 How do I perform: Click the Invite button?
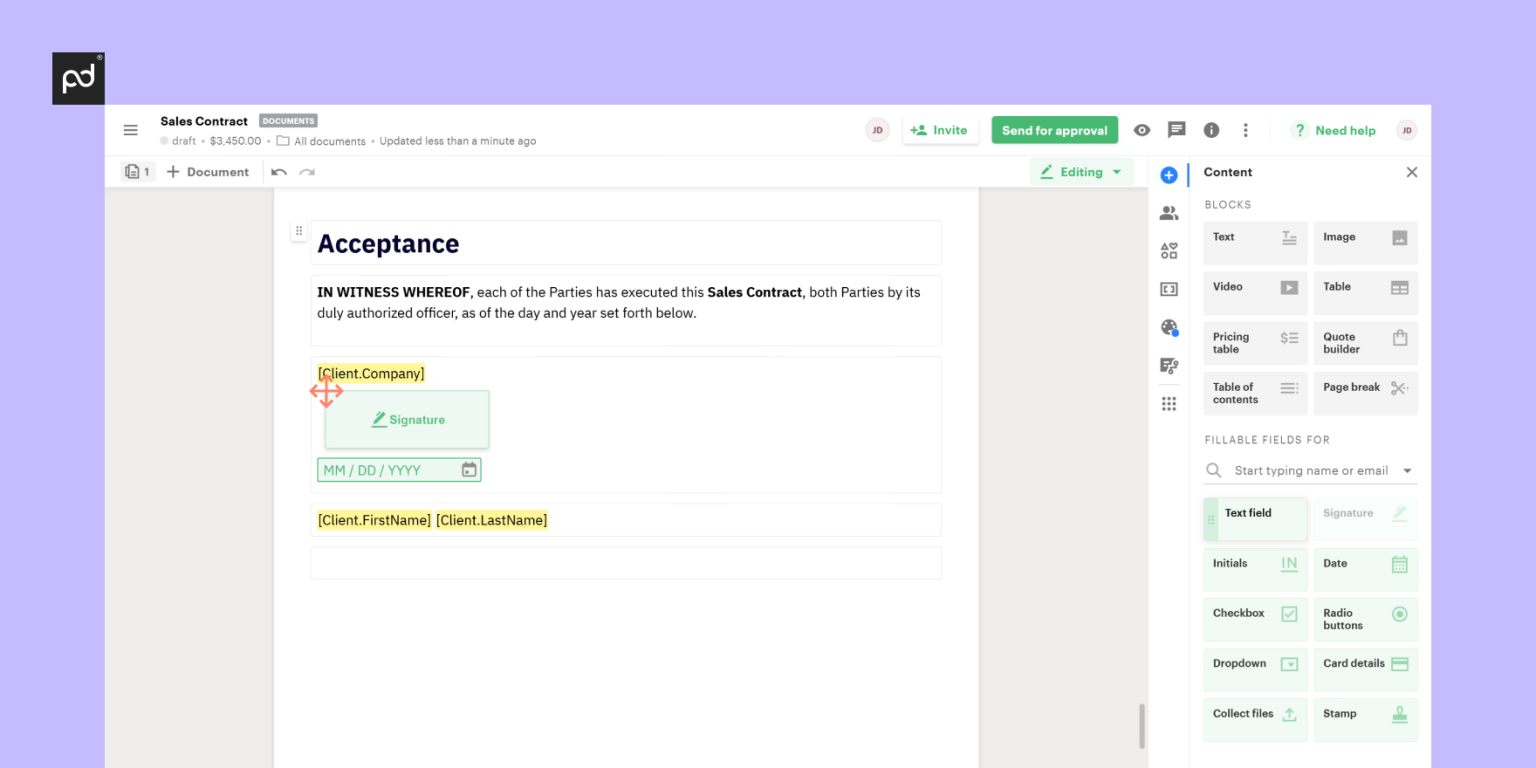[x=940, y=130]
